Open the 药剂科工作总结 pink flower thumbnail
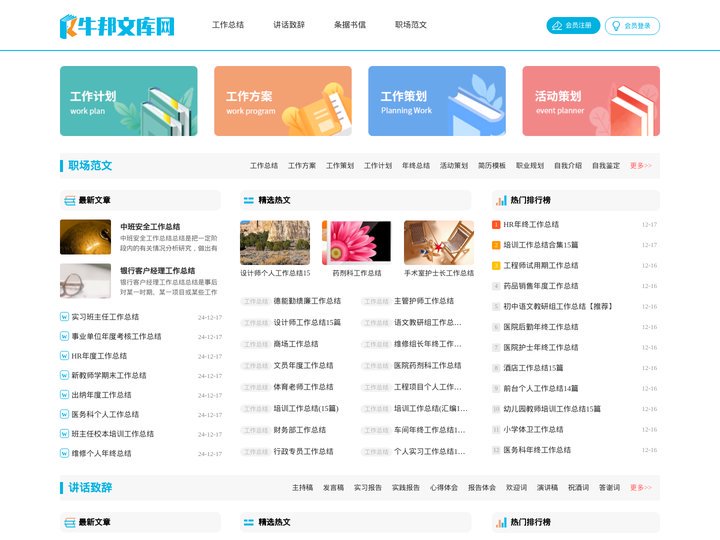 click(x=357, y=242)
